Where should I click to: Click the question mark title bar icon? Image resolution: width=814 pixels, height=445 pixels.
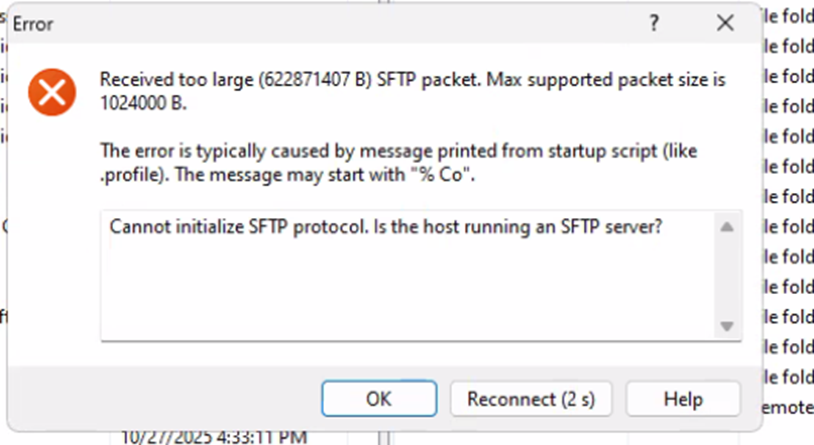(x=655, y=22)
